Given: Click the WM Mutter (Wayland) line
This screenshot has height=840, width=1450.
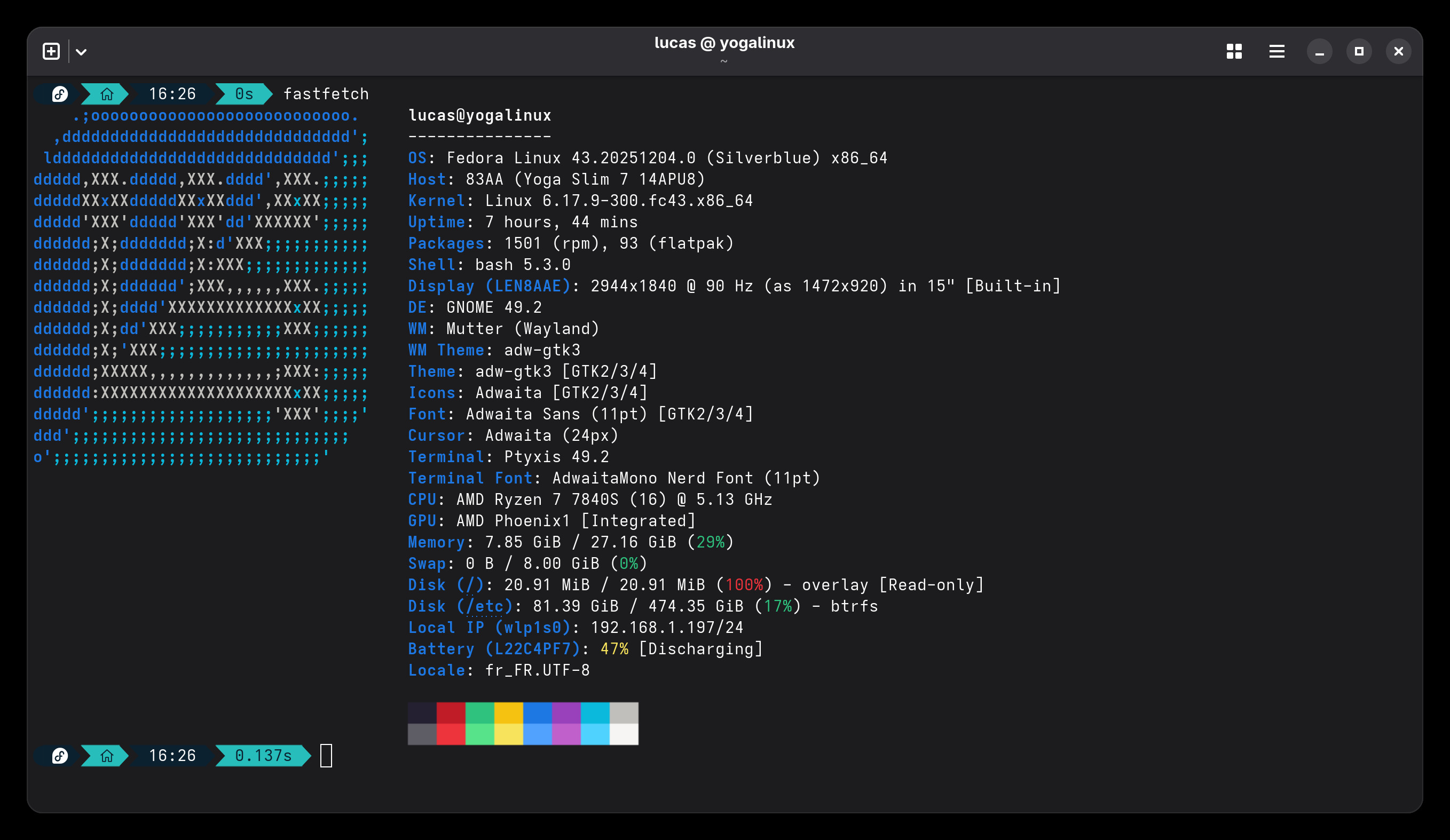Looking at the screenshot, I should coord(504,329).
